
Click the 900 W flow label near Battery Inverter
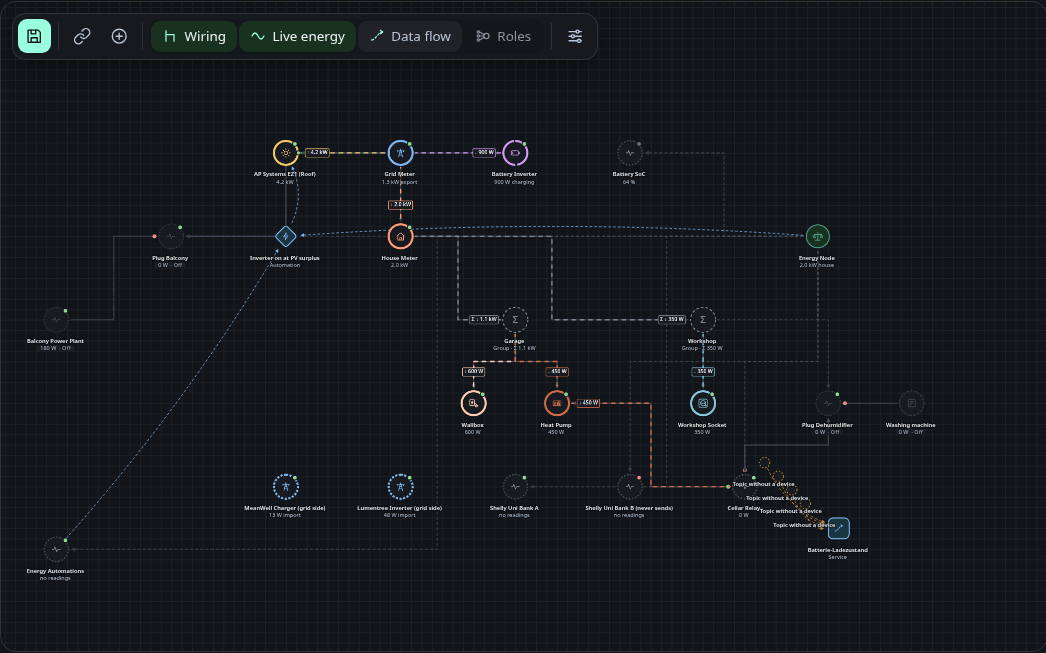pos(484,153)
